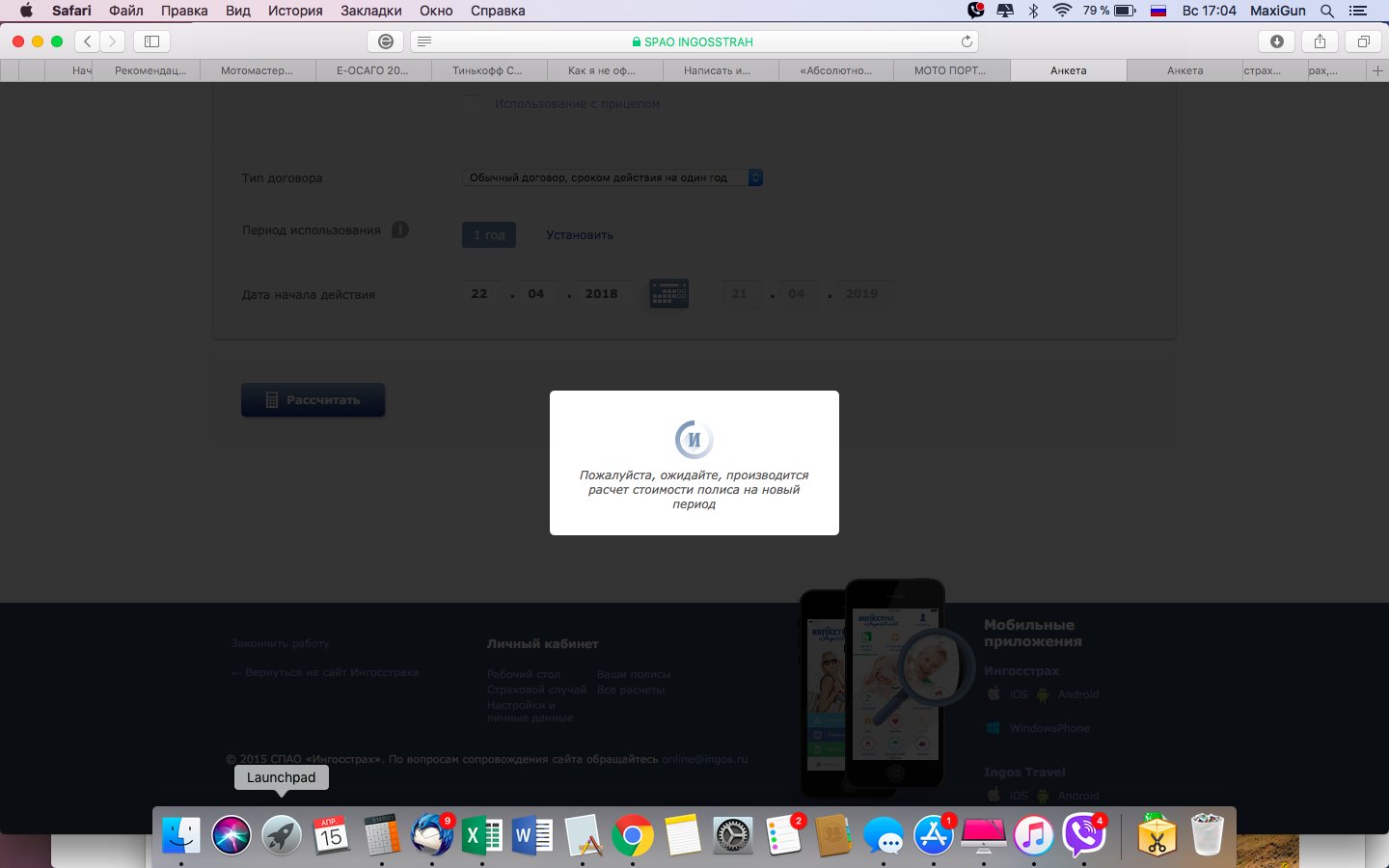The height and width of the screenshot is (868, 1389).
Task: Switch to the Тинькофф tab
Action: tap(487, 70)
